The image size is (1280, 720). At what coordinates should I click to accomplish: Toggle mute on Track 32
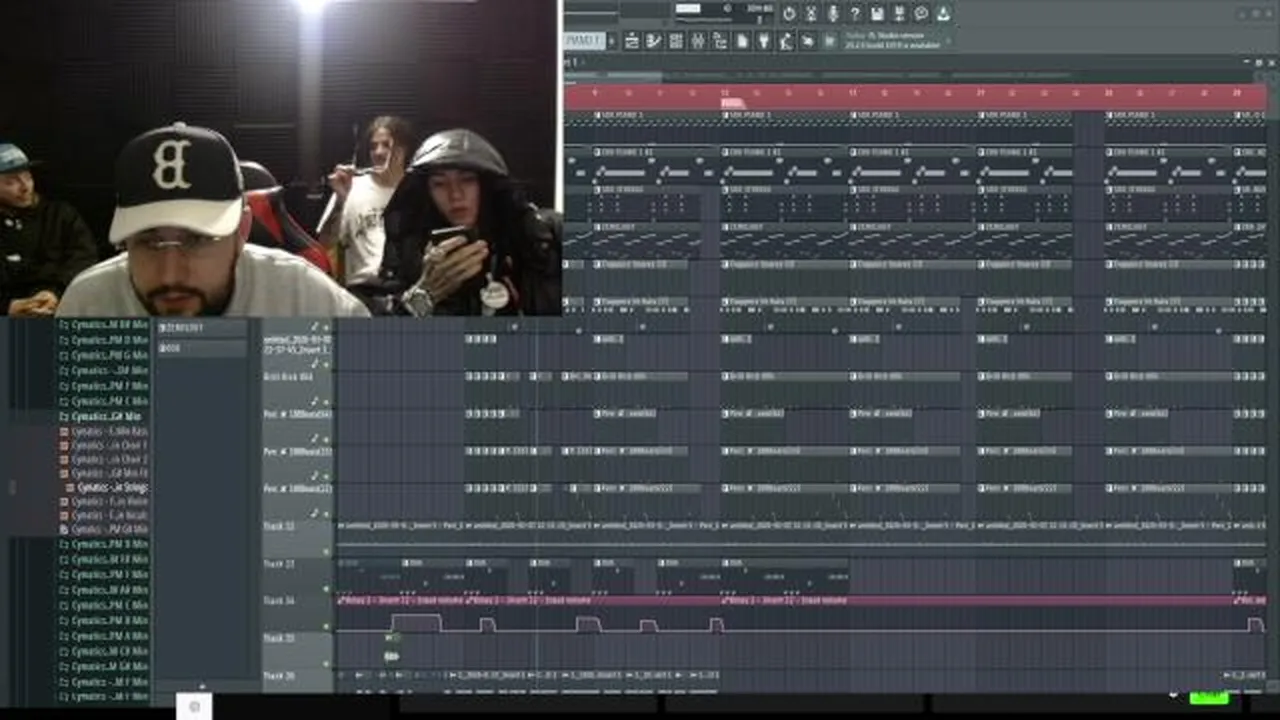click(326, 551)
